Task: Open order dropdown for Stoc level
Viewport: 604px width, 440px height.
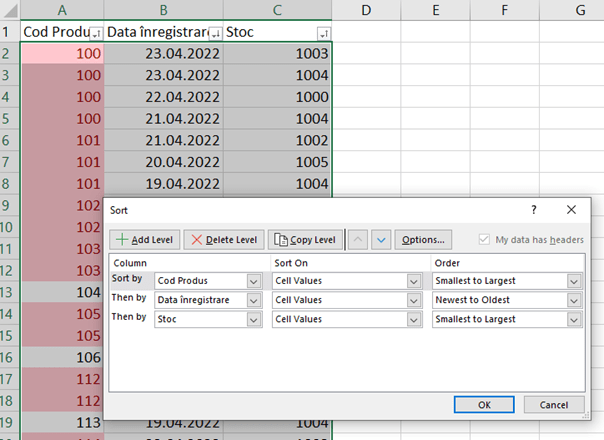Action: 573,319
